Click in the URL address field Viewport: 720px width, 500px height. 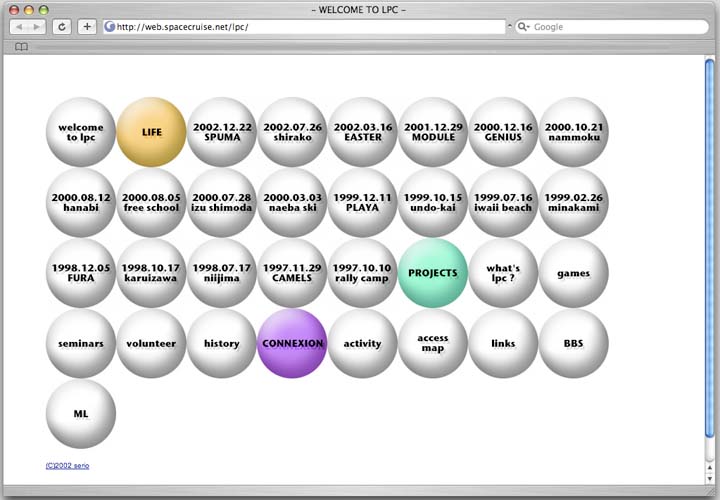pos(300,27)
